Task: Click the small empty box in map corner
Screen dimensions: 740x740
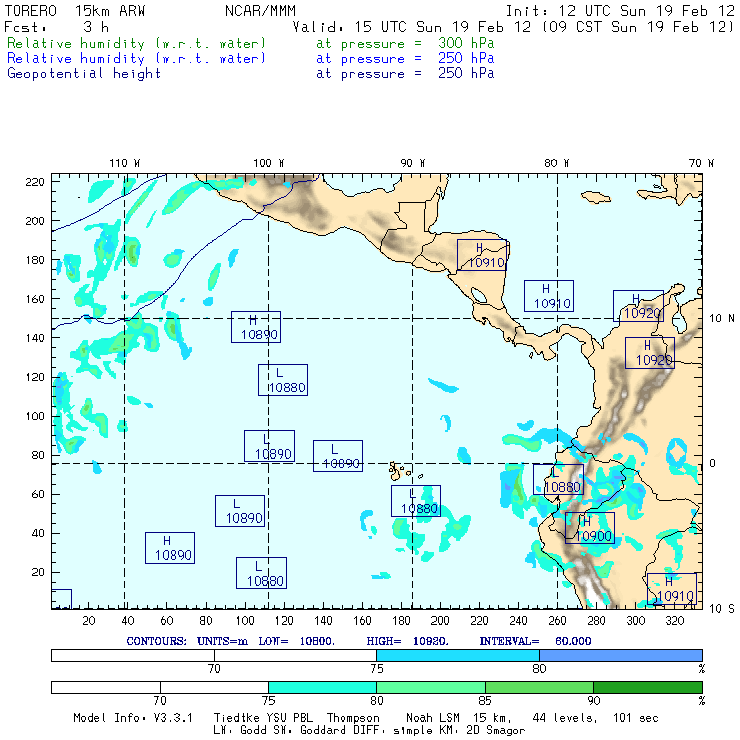Action: pos(61,598)
